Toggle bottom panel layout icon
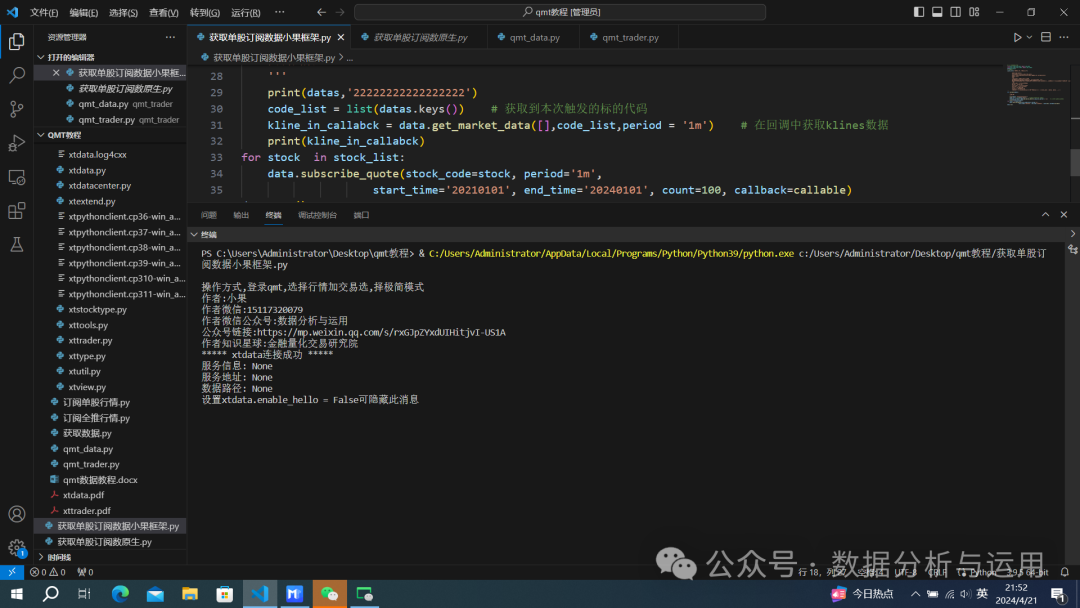1080x608 pixels. coord(937,12)
